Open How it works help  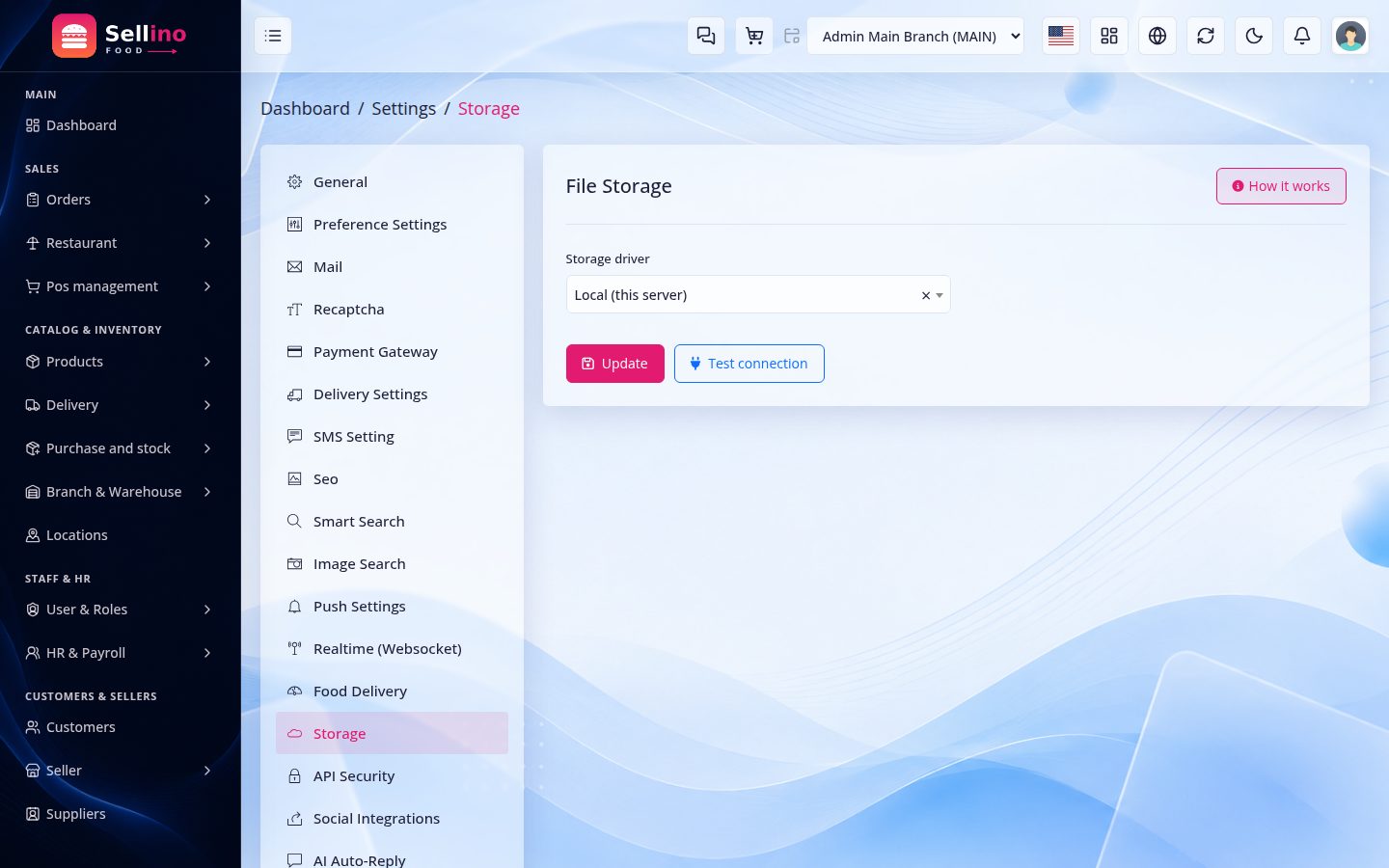click(1281, 186)
